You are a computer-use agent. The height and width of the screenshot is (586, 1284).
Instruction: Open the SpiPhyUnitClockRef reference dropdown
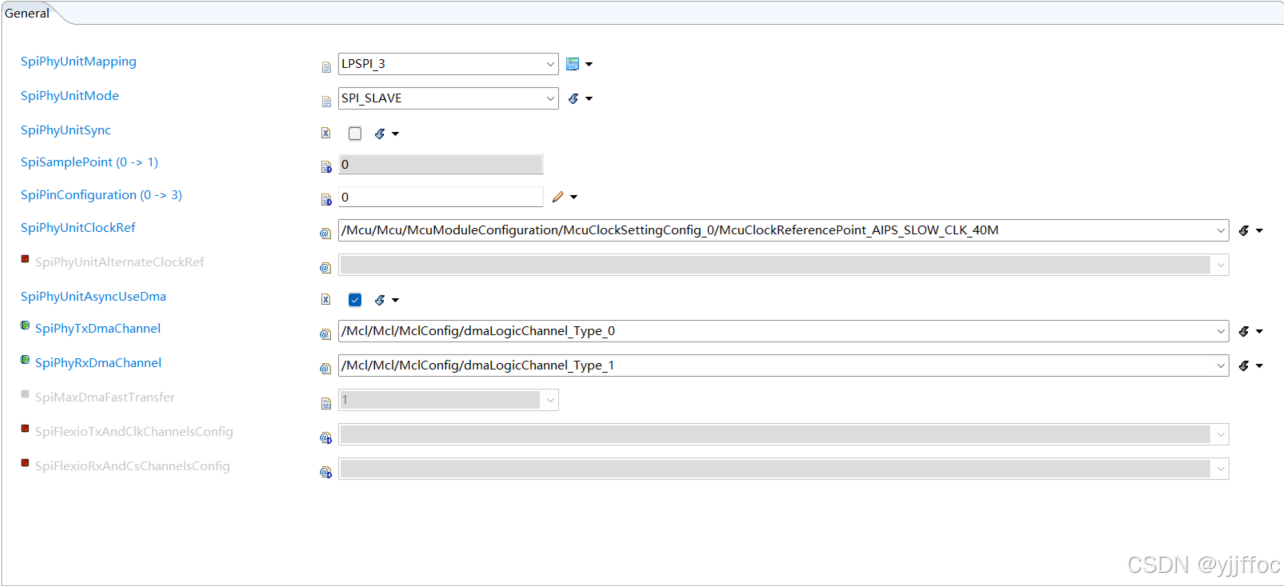coord(783,231)
